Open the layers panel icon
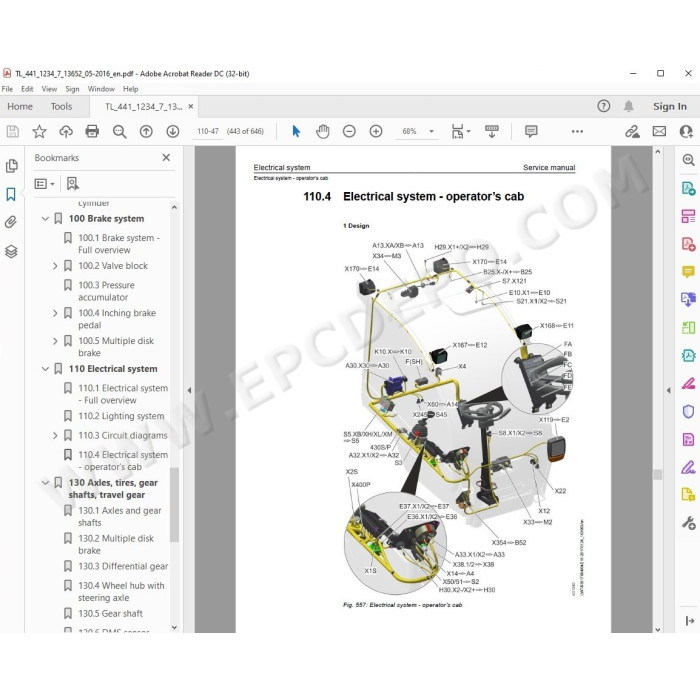 point(11,251)
